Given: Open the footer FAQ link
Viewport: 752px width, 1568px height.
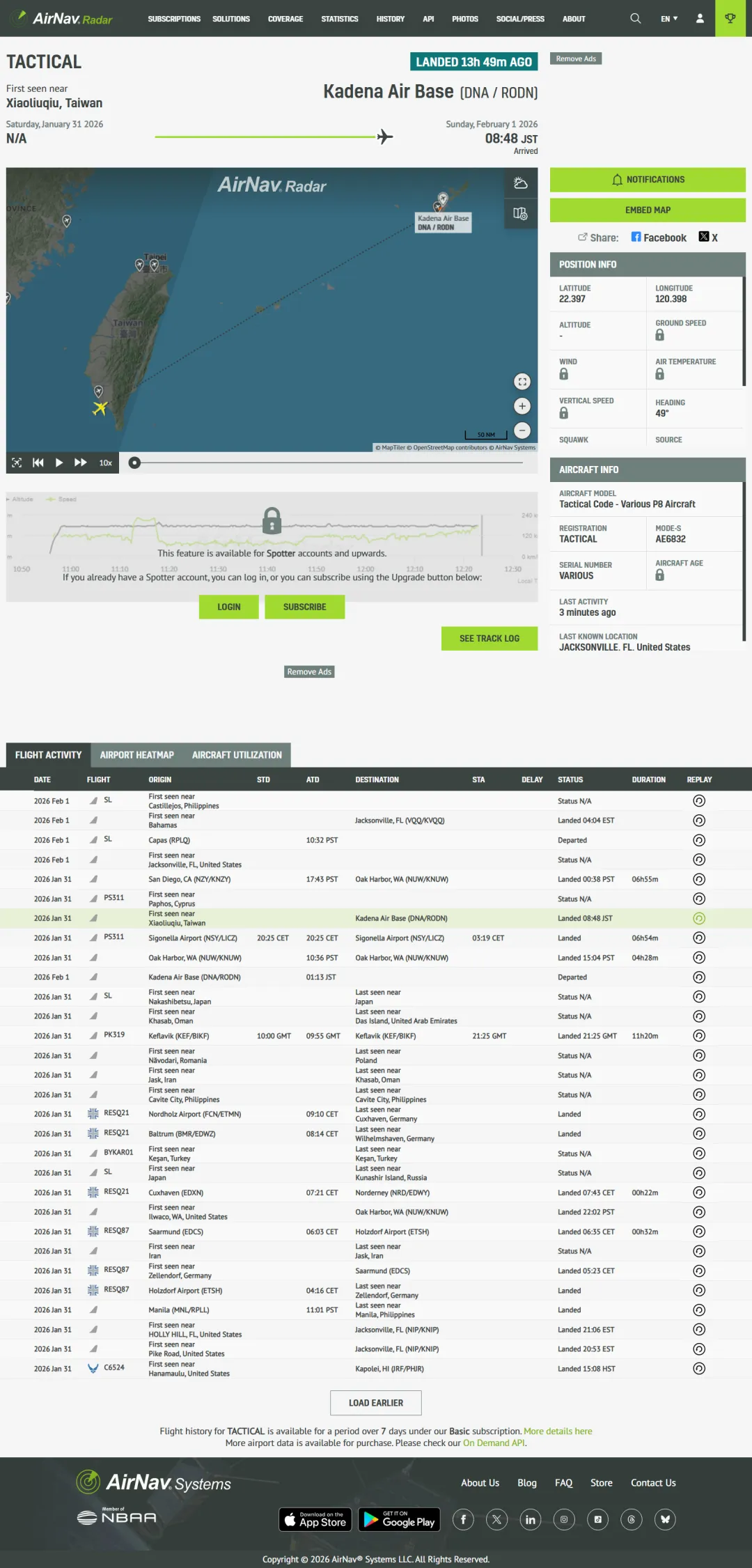Looking at the screenshot, I should 563,1483.
